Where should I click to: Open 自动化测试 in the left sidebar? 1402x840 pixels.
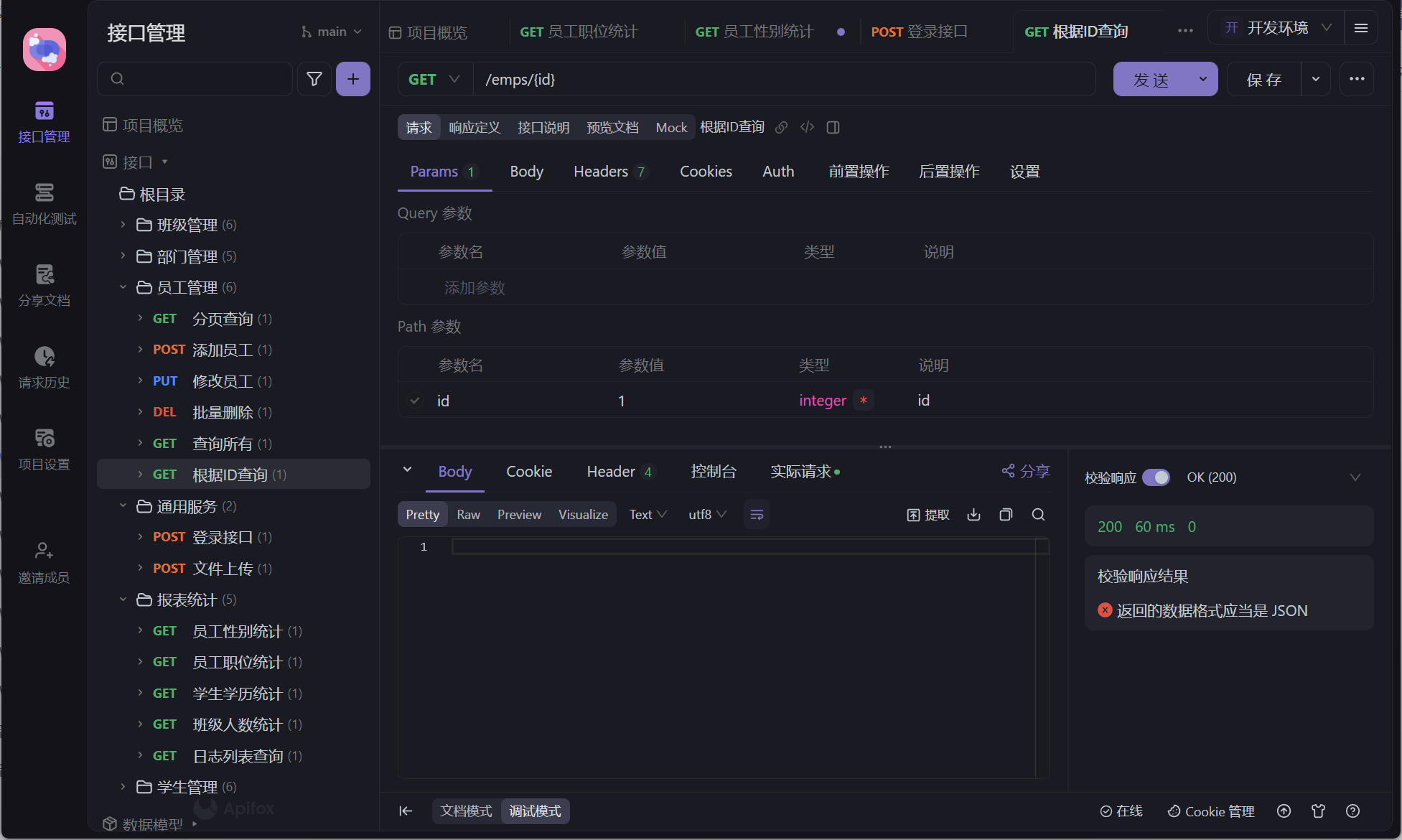(x=44, y=204)
